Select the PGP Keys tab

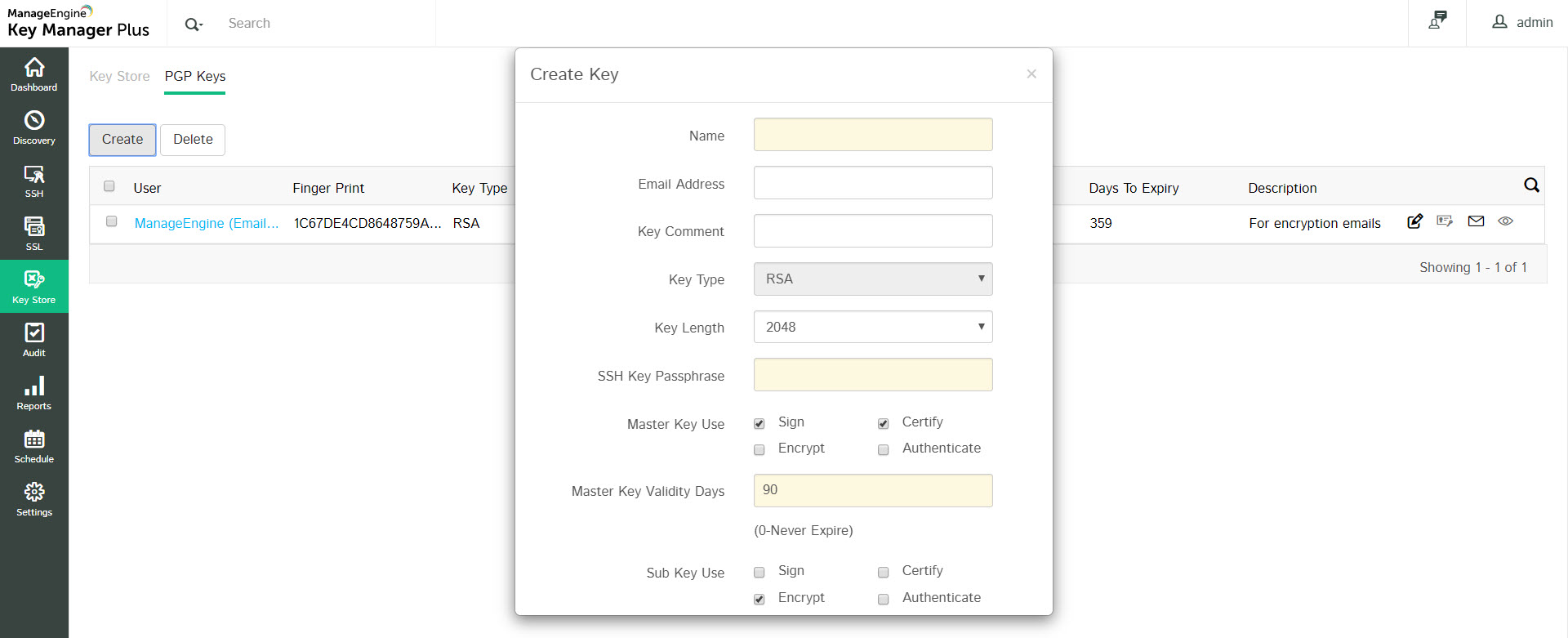pyautogui.click(x=195, y=76)
